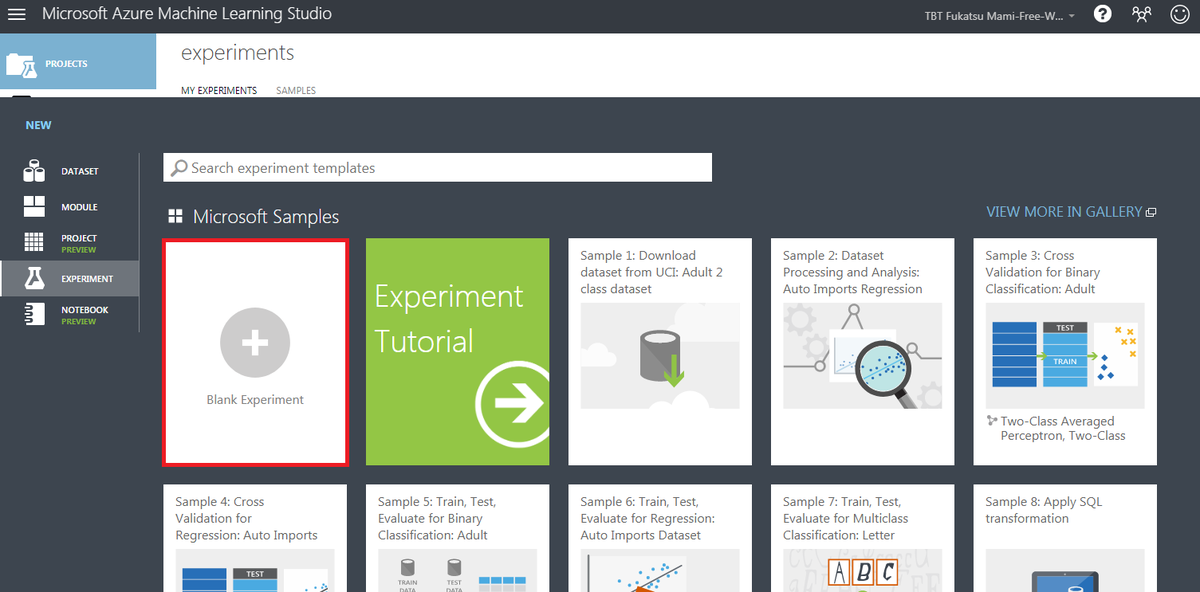1200x592 pixels.
Task: Open Sample 5 Train, Test, Evaluate Binary
Action: click(457, 538)
